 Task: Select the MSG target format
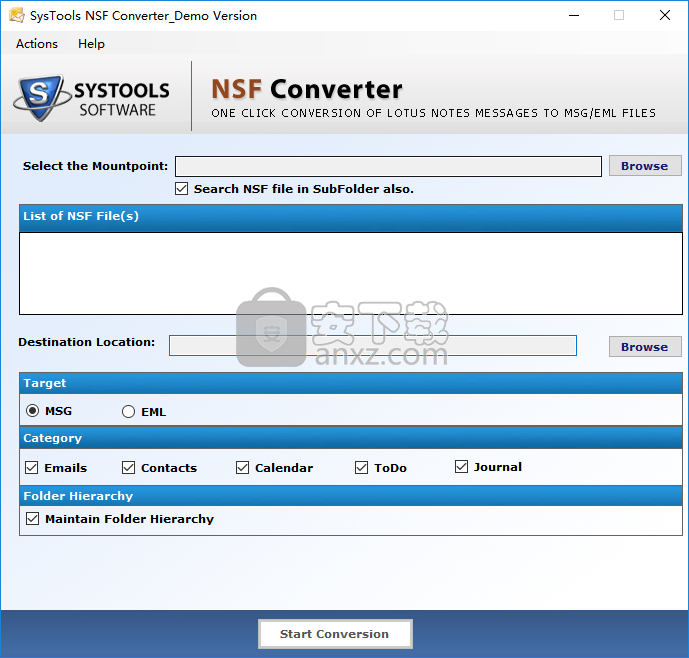coord(33,411)
